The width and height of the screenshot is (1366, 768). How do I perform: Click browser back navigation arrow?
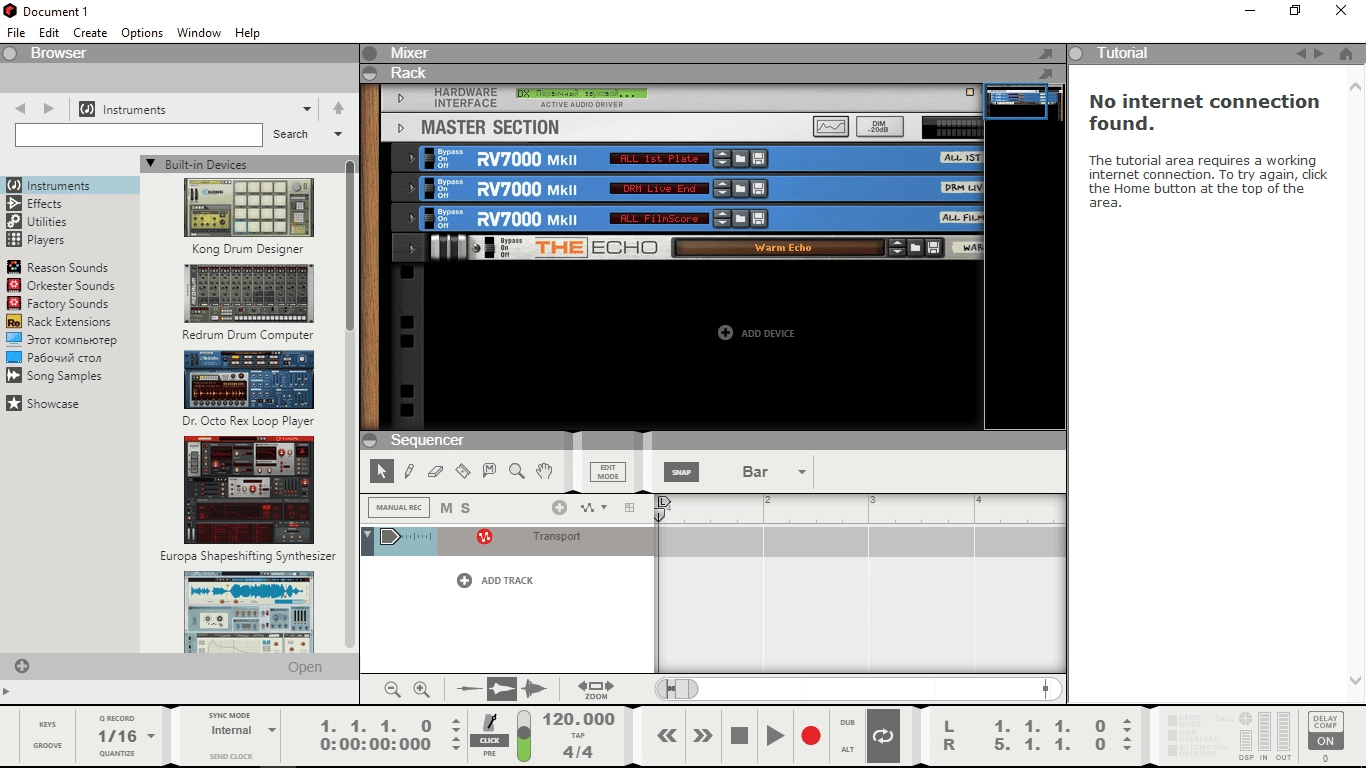coord(20,109)
